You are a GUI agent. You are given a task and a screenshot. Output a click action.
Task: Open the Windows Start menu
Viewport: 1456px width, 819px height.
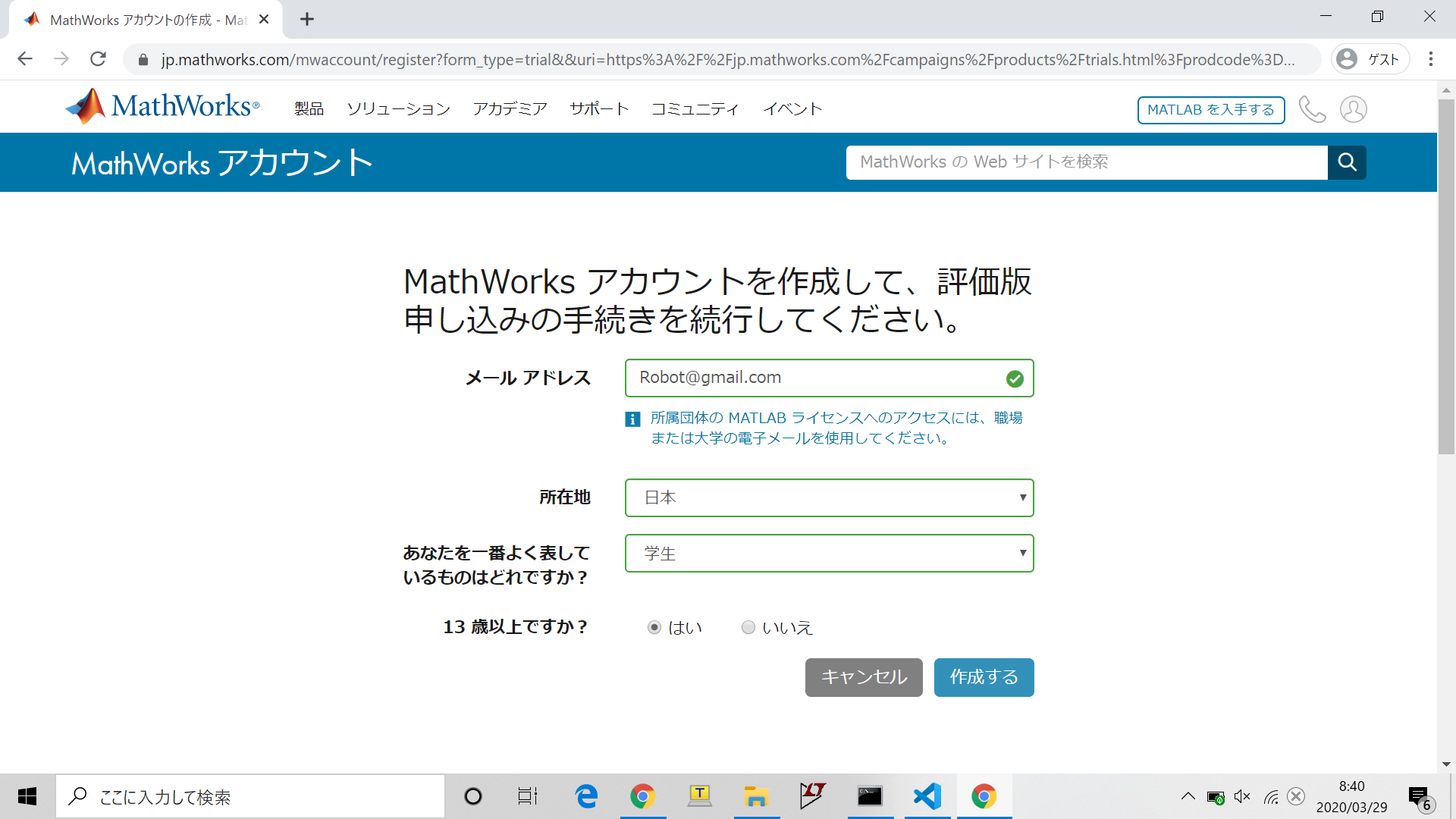pos(27,796)
